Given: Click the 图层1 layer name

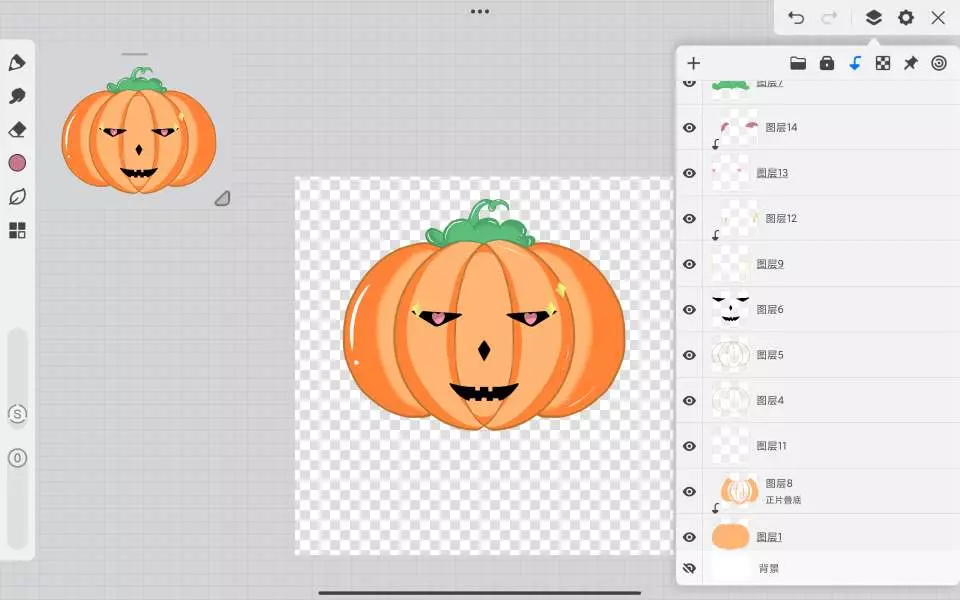Looking at the screenshot, I should pos(769,537).
